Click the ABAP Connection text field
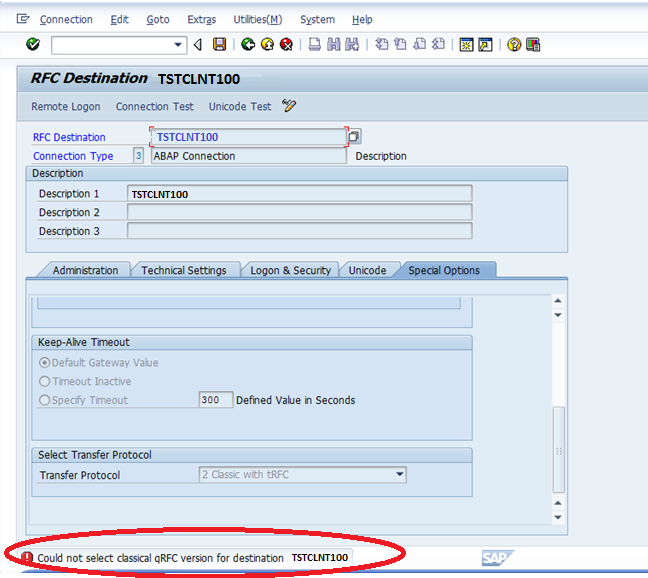The image size is (648, 578). (x=248, y=156)
